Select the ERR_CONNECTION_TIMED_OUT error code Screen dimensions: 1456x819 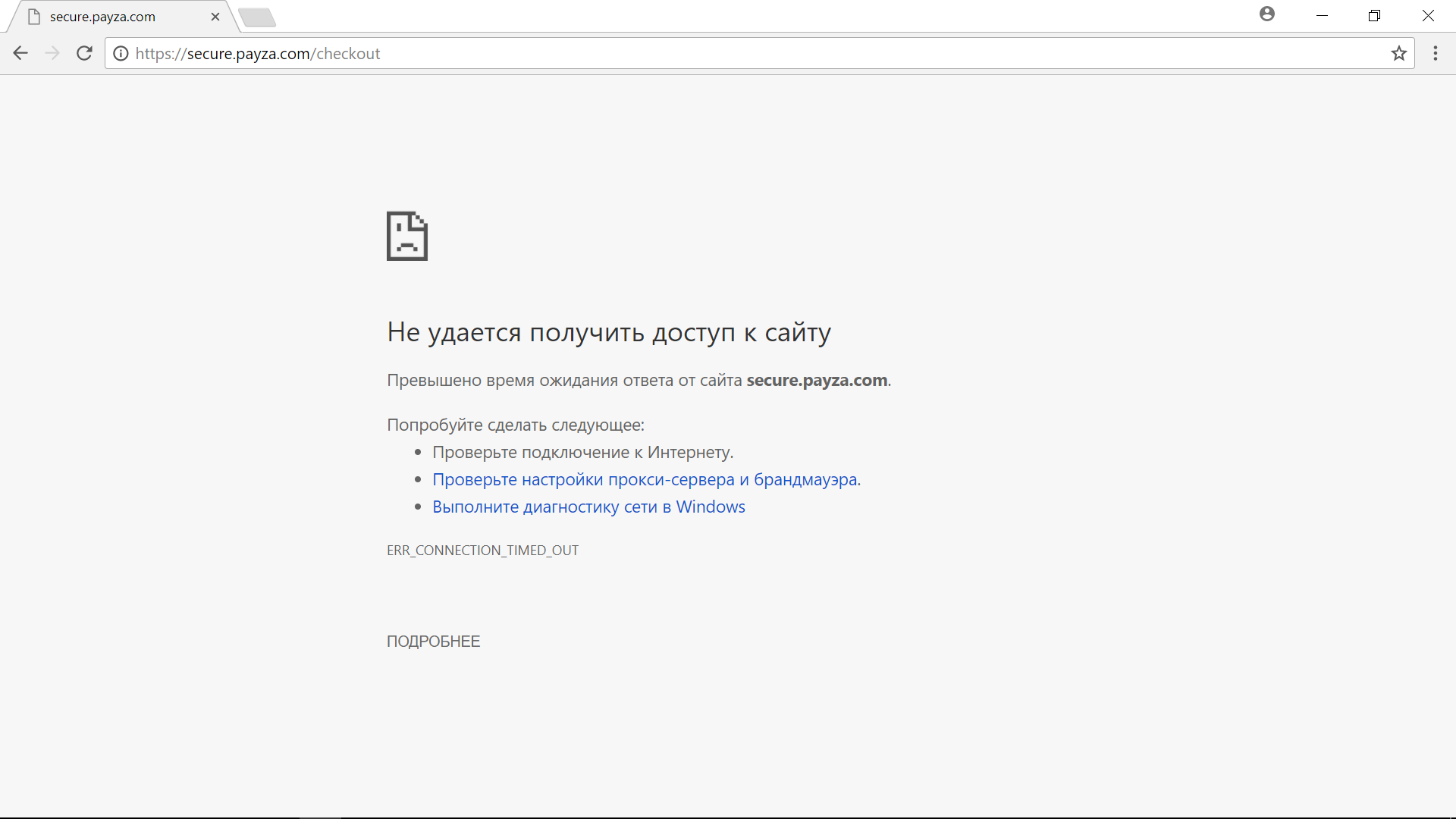click(482, 551)
